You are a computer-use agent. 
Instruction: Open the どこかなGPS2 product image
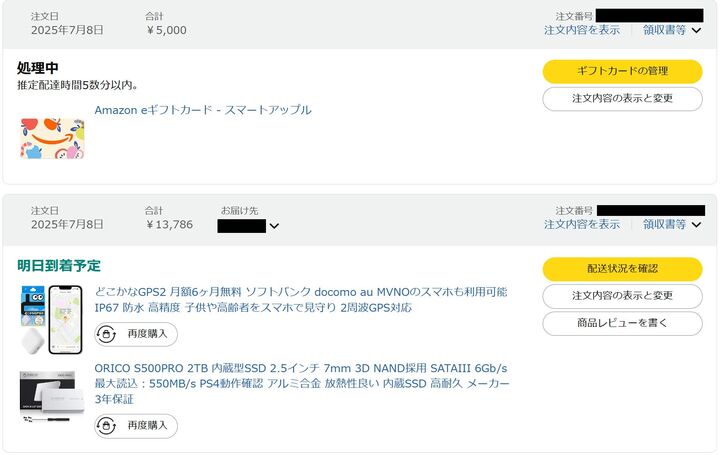click(x=52, y=318)
